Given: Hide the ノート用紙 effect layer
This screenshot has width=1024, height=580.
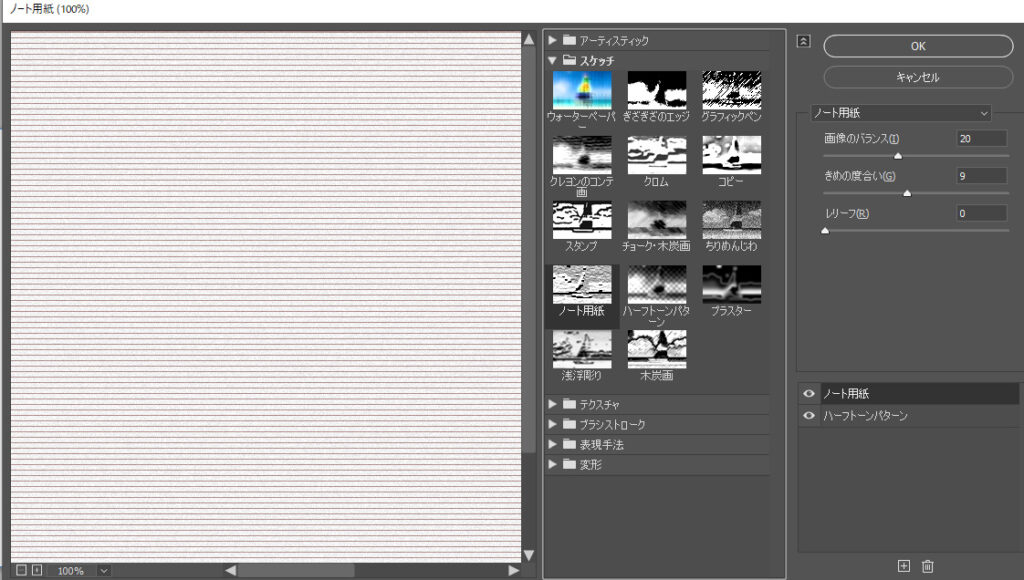Looking at the screenshot, I should click(809, 394).
